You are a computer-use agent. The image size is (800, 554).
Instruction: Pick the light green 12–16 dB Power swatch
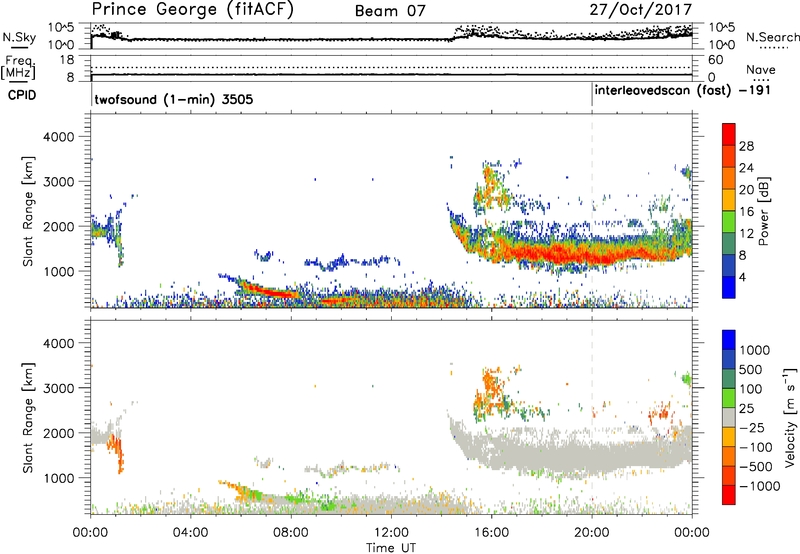(x=729, y=222)
